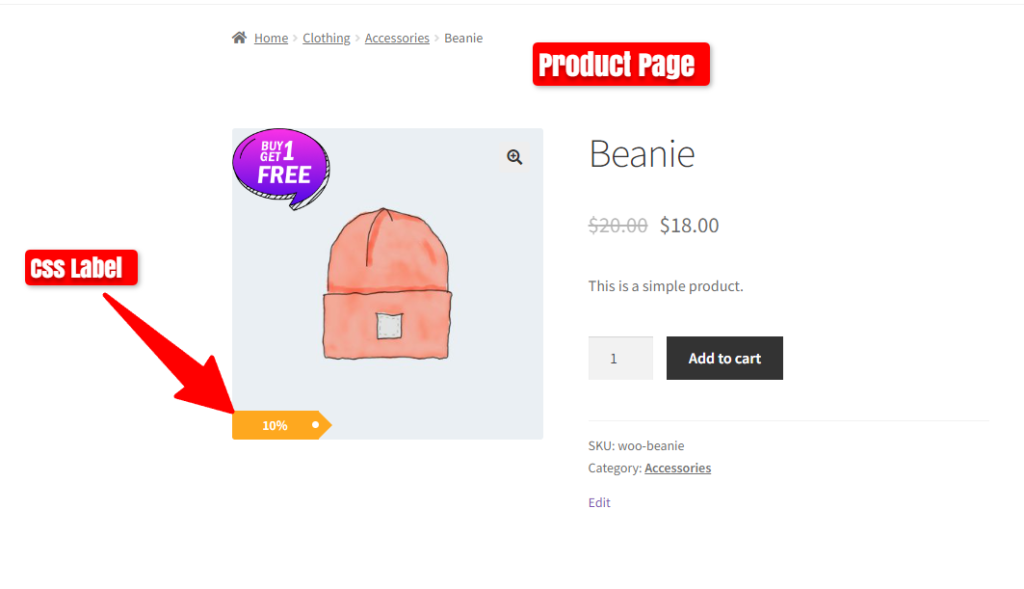The image size is (1024, 589).
Task: Click the Accessories category link near the SKU
Action: pos(677,467)
